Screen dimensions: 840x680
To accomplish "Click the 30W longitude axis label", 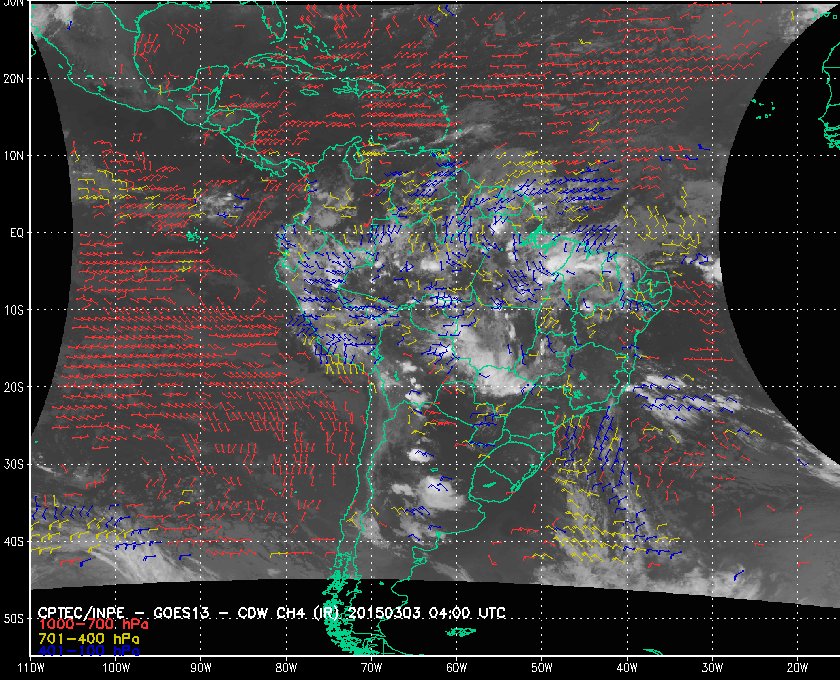I will (x=712, y=668).
